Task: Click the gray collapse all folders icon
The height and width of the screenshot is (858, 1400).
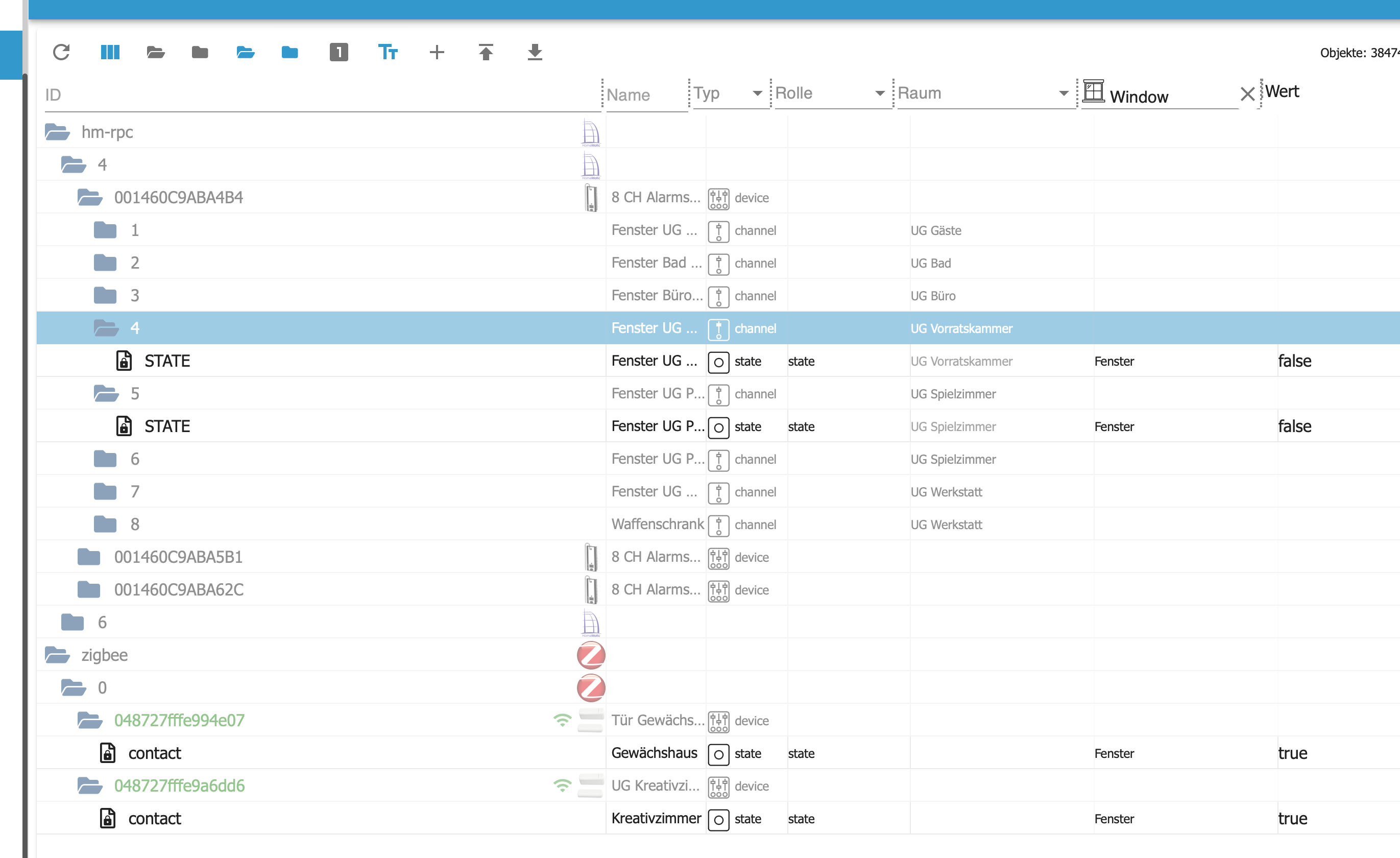Action: pos(200,52)
